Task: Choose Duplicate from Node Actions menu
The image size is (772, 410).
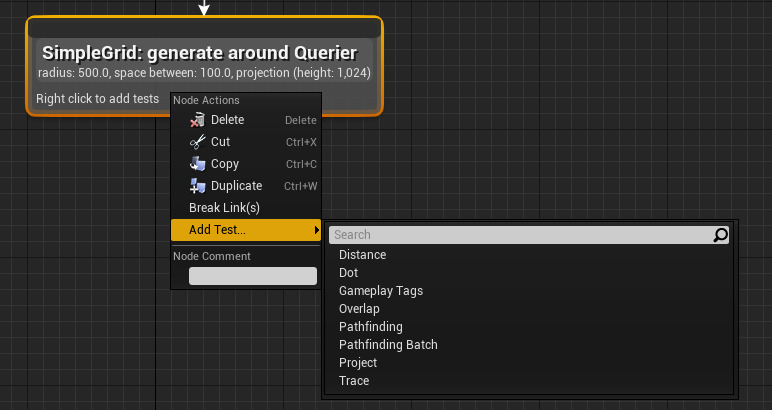Action: tap(246, 186)
